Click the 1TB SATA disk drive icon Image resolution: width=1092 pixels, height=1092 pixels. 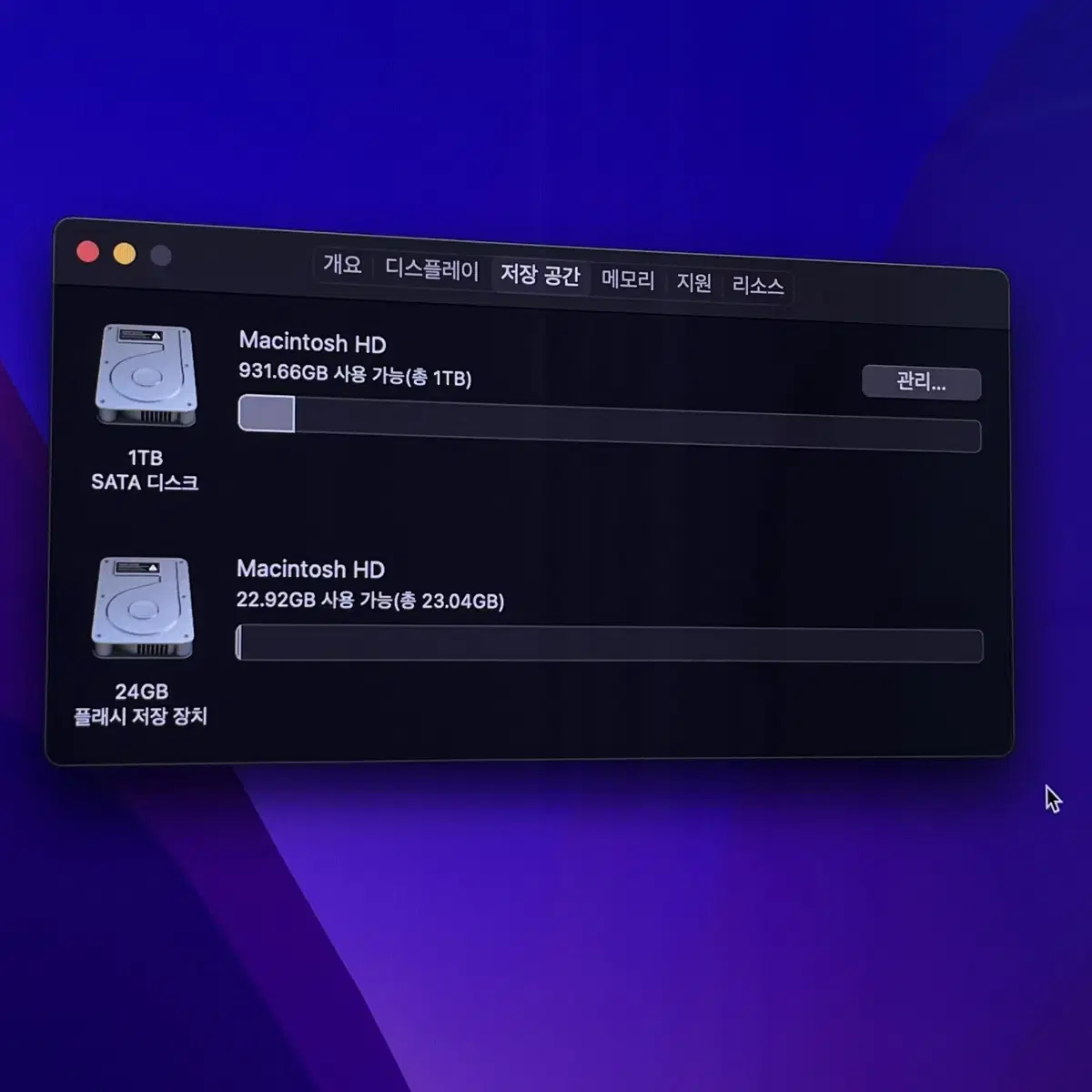click(147, 376)
